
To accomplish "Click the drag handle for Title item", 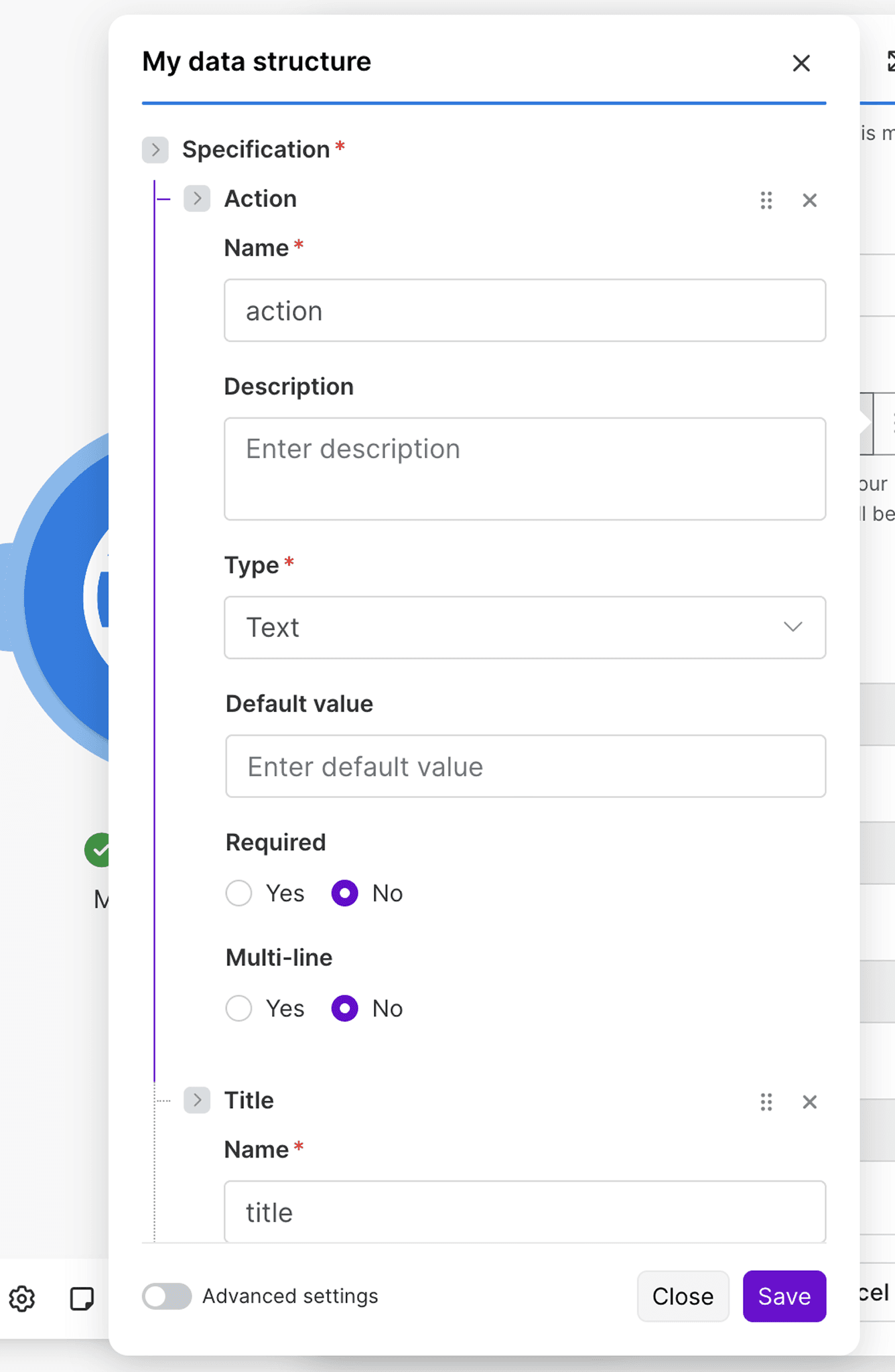I will (x=766, y=1102).
